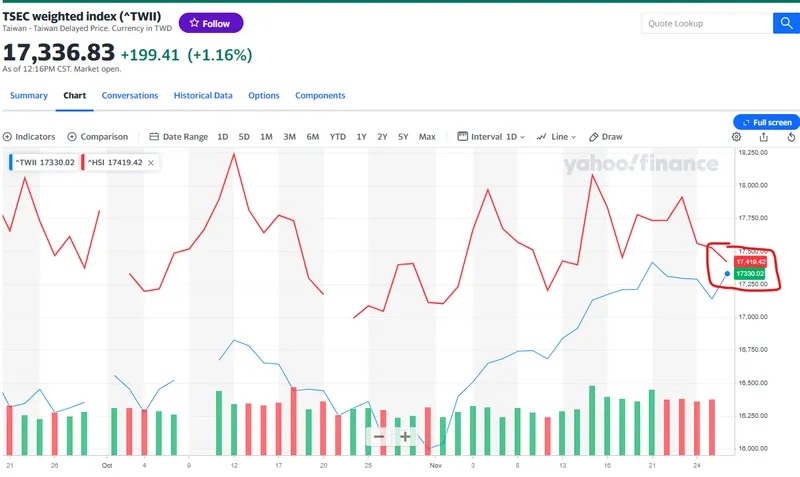The height and width of the screenshot is (477, 800).
Task: Switch to the Conversations tab
Action: (130, 95)
